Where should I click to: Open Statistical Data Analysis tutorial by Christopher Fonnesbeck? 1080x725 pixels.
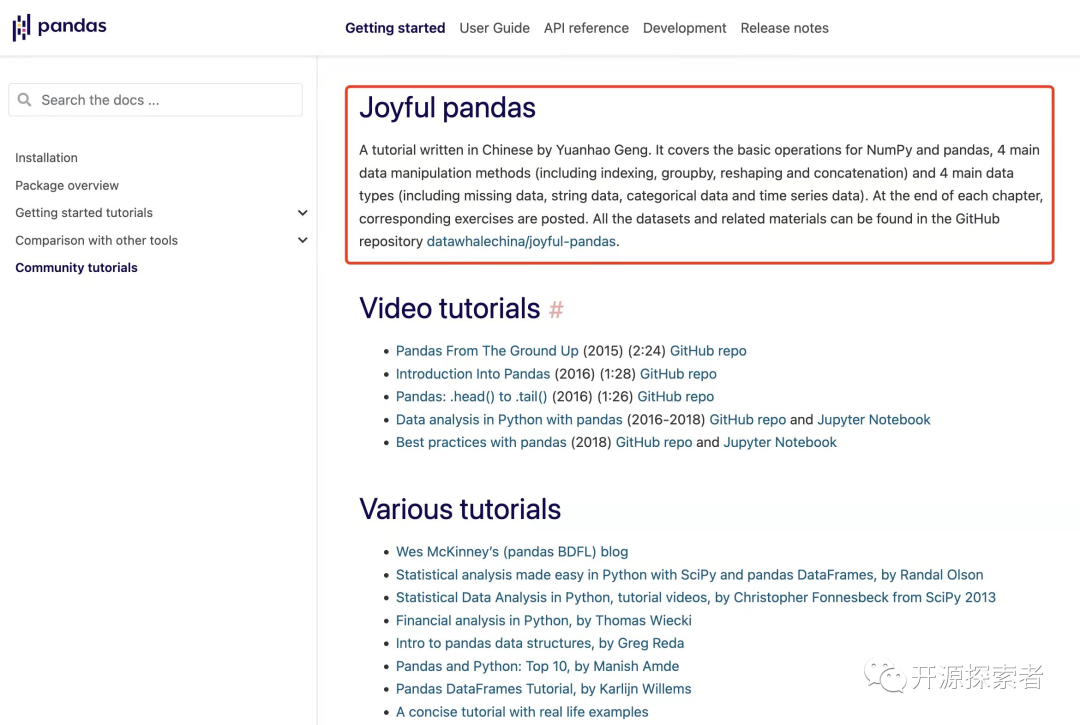[696, 598]
